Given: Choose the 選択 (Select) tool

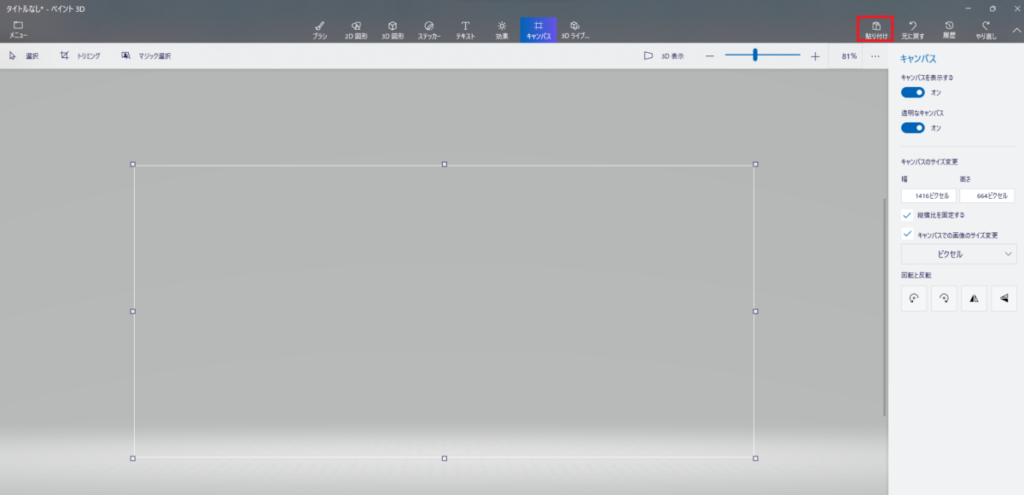Looking at the screenshot, I should (x=24, y=56).
